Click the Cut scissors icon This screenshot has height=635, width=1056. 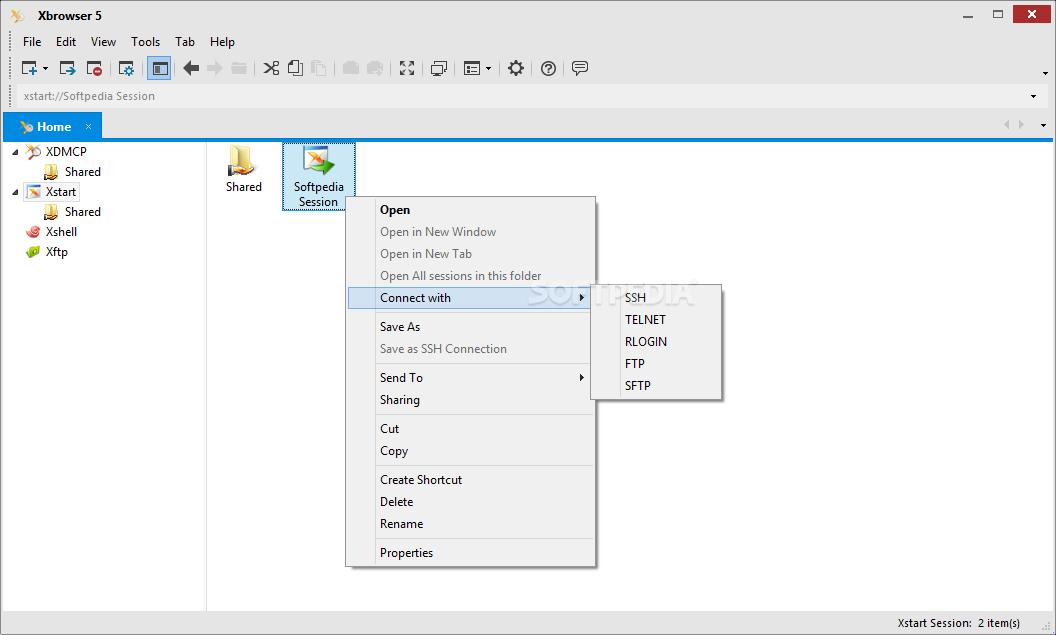coord(271,68)
